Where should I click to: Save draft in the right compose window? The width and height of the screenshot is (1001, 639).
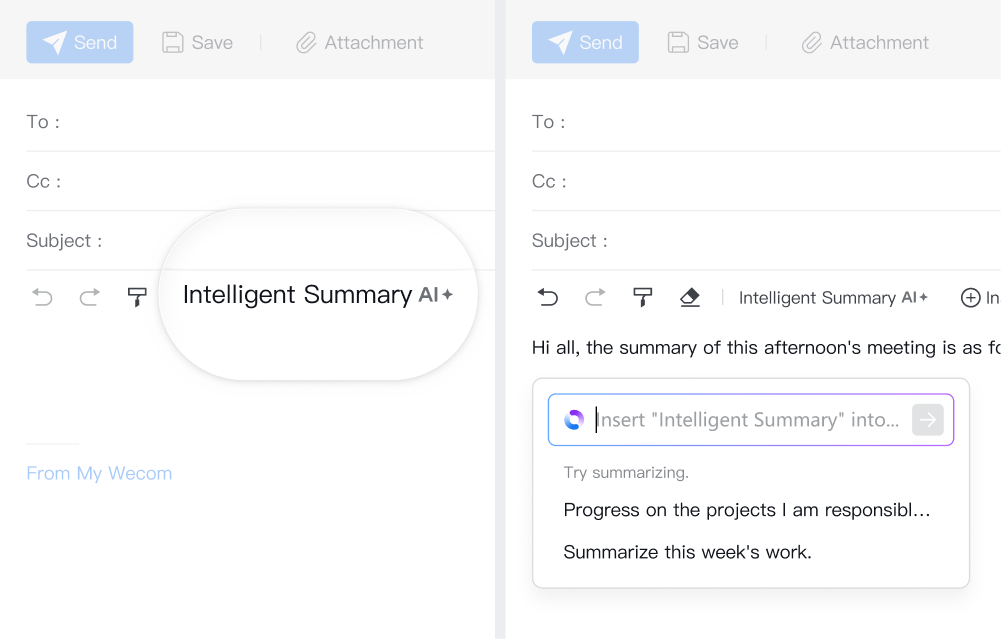pos(703,42)
